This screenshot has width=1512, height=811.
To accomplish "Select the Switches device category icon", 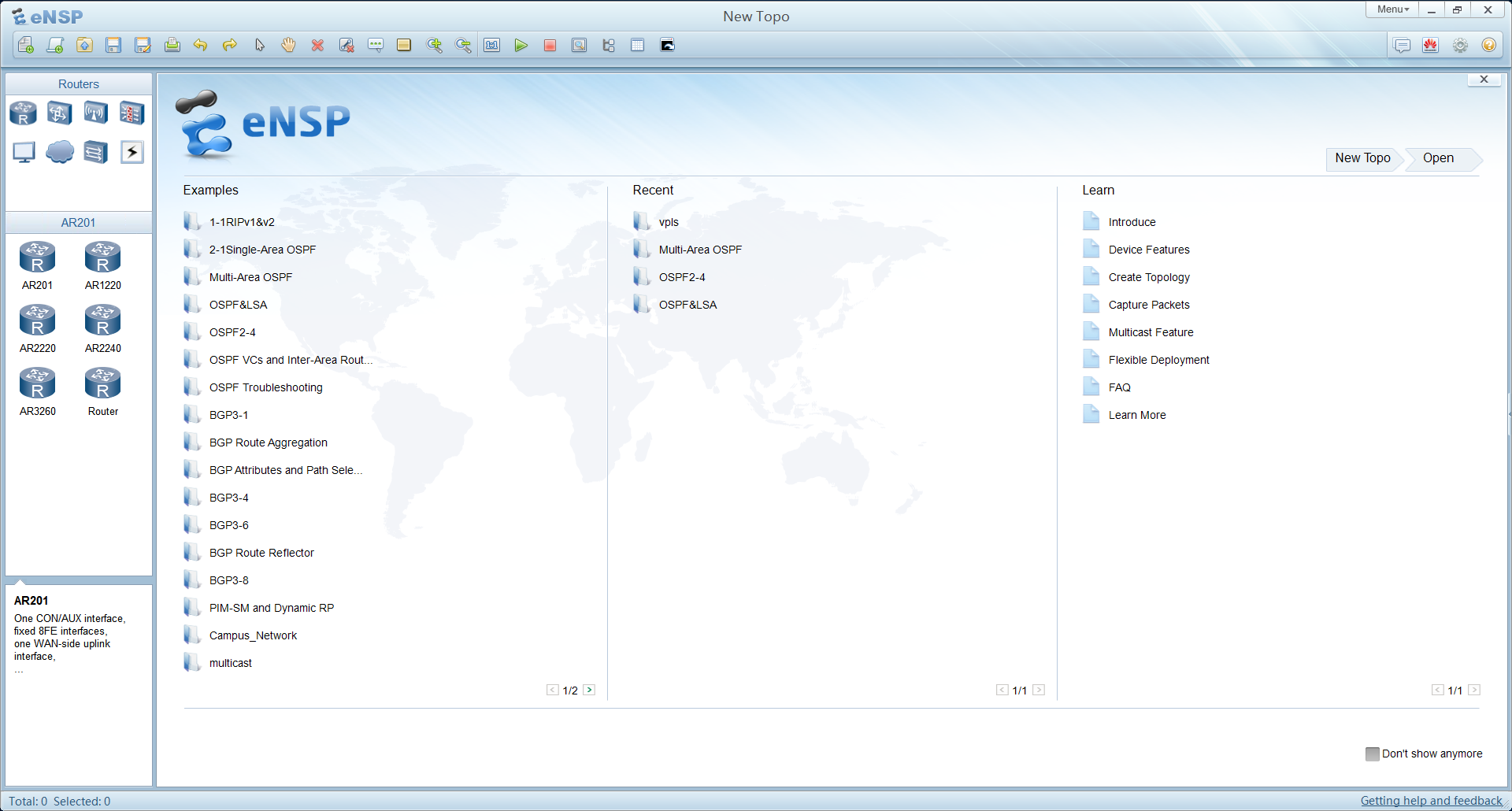I will pos(59,113).
